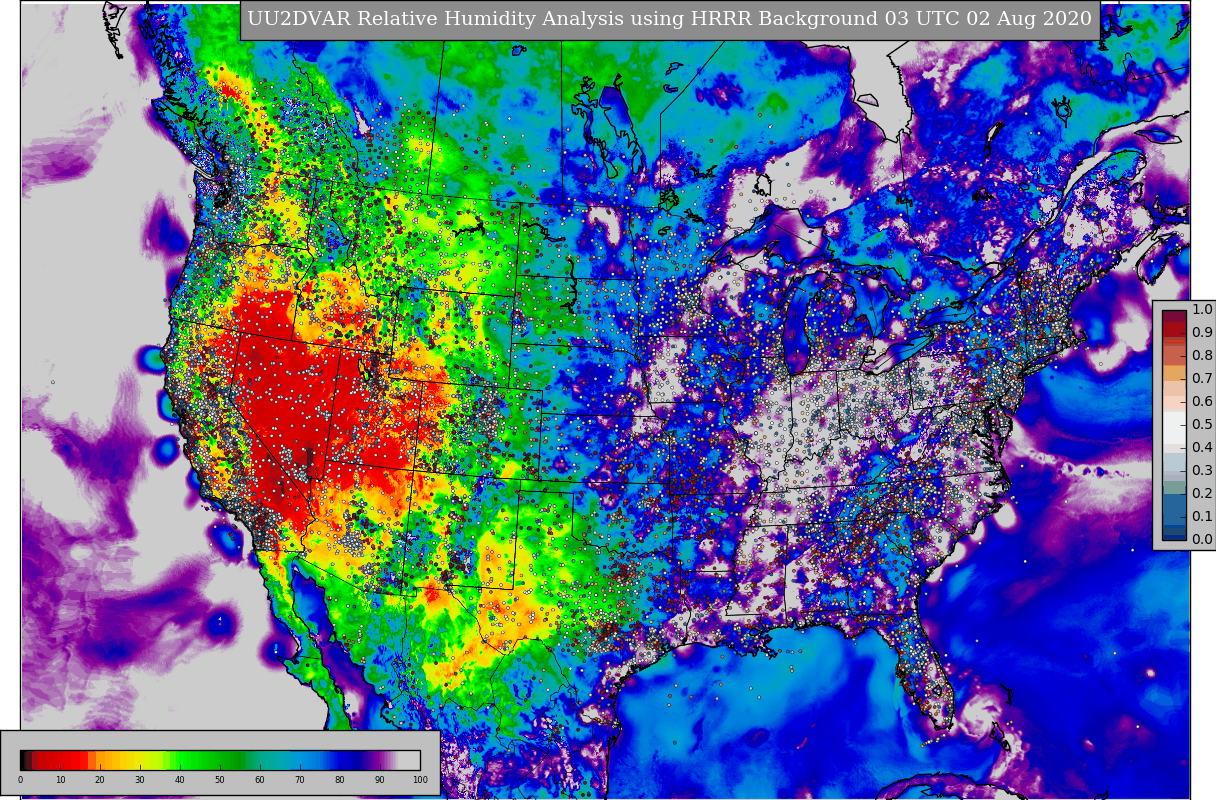Pick the '0.5' label on right colorbar
The height and width of the screenshot is (800, 1216).
(1202, 425)
